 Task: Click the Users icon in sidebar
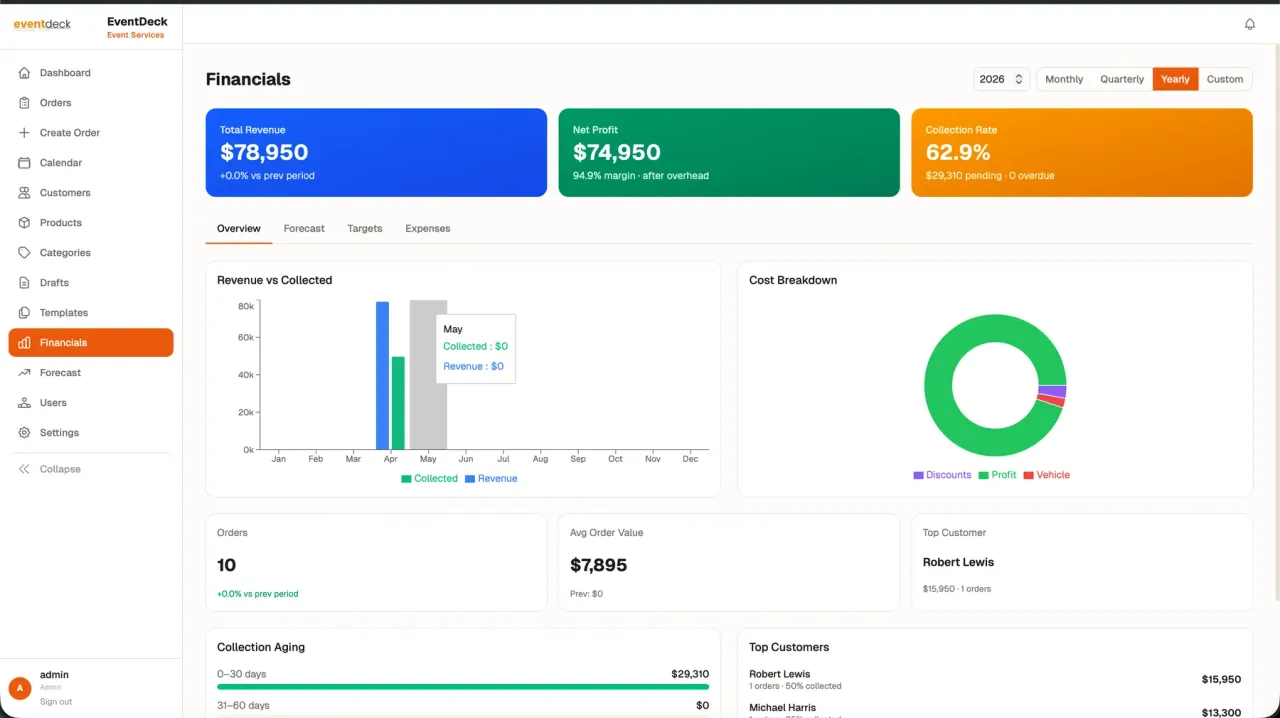24,403
